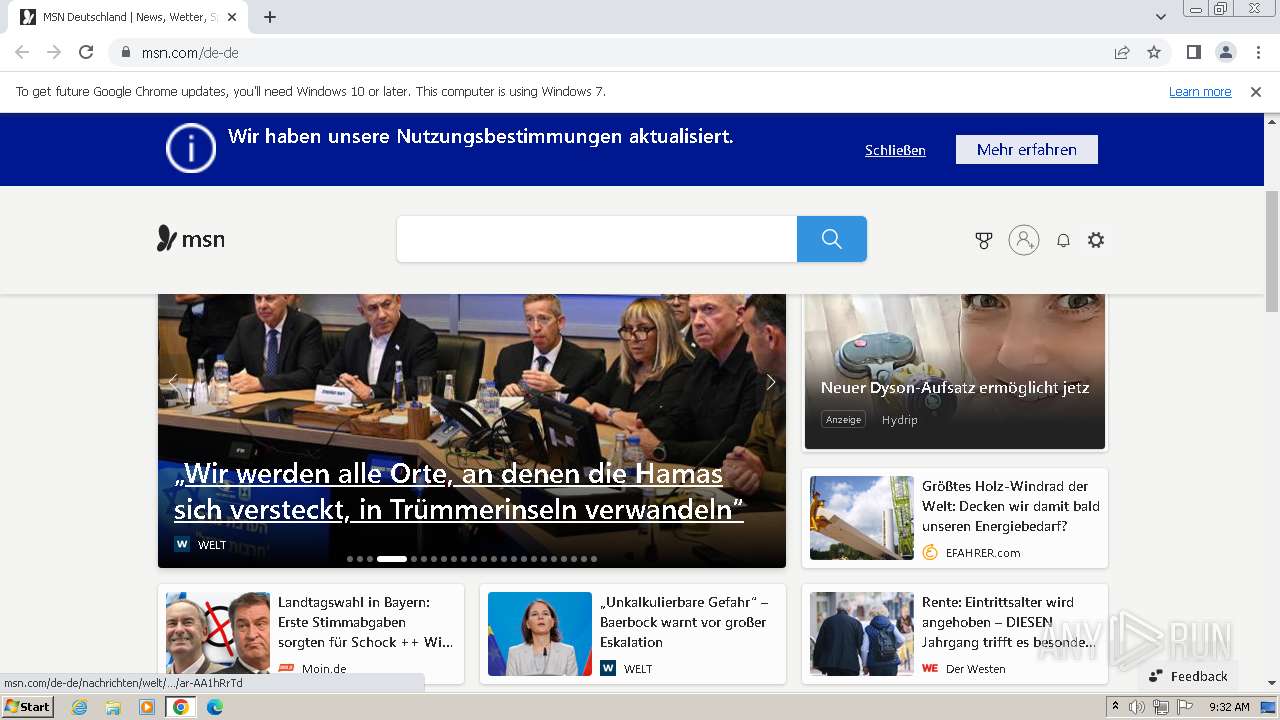Click the Hydrip advertiser label

click(x=899, y=420)
